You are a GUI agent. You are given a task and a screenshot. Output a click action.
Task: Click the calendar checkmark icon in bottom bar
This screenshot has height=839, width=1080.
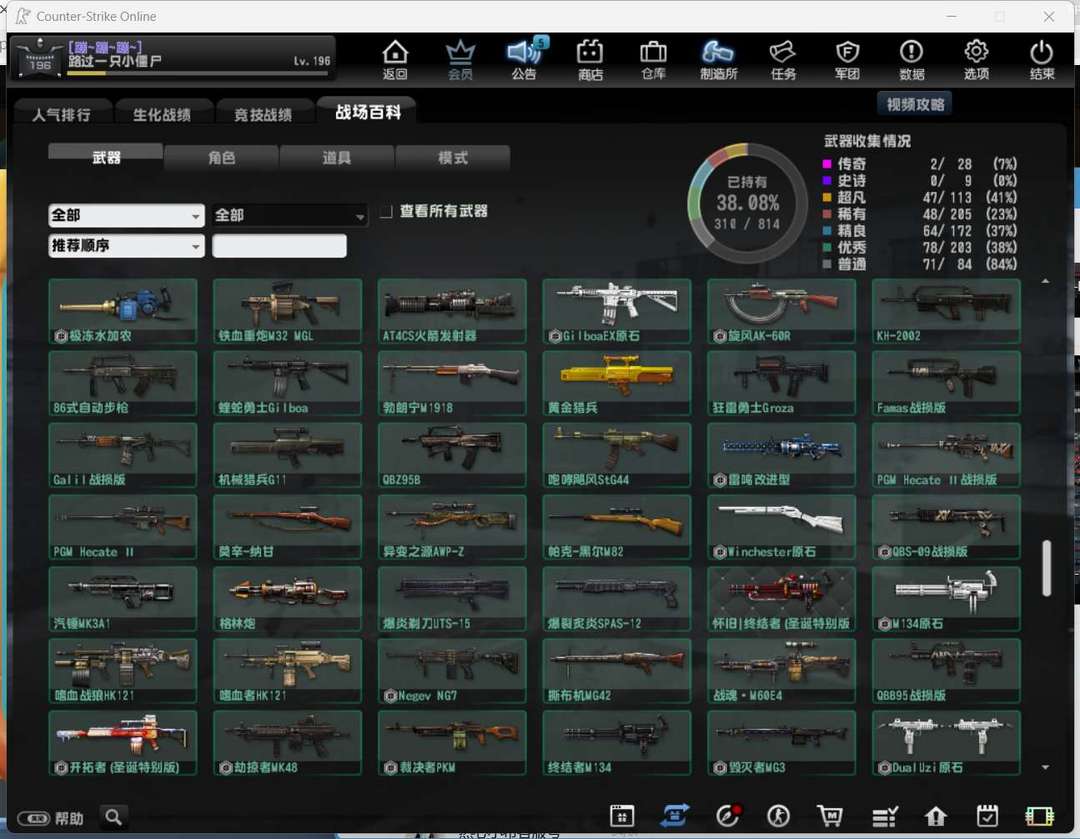coord(987,816)
